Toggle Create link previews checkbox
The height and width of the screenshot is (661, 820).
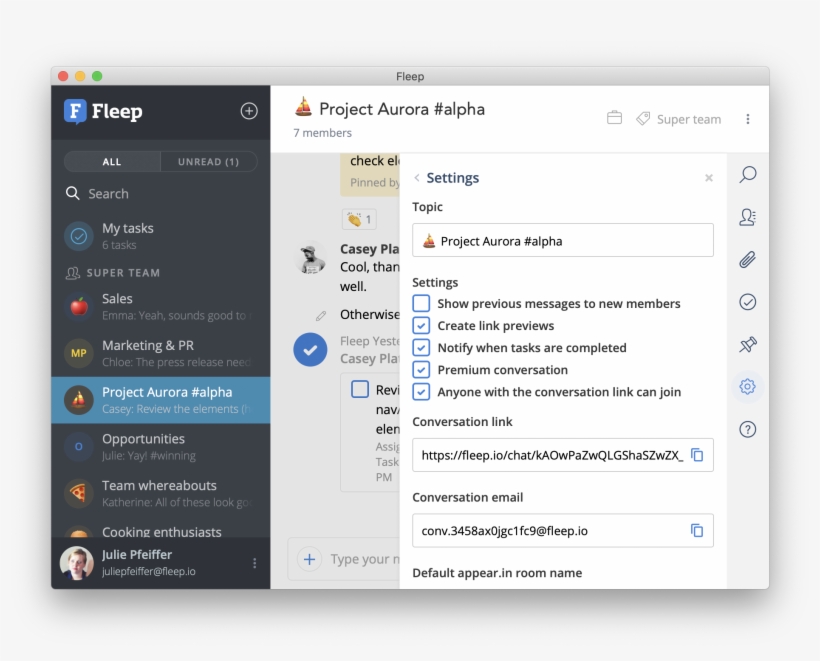pyautogui.click(x=422, y=325)
